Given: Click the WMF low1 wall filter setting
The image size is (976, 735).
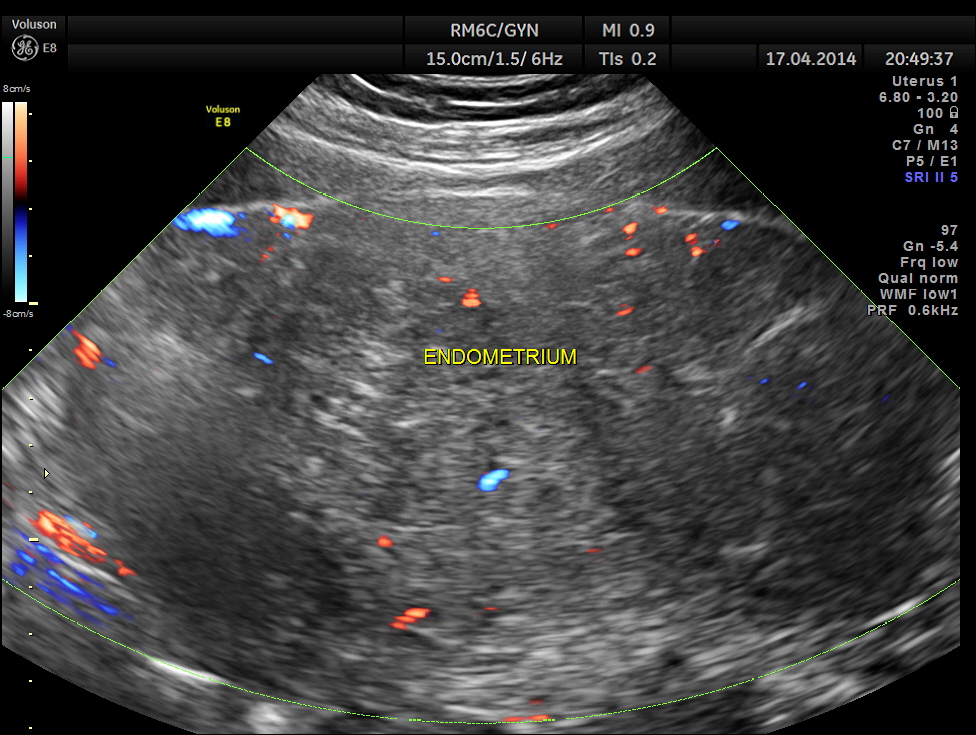Looking at the screenshot, I should tap(918, 294).
